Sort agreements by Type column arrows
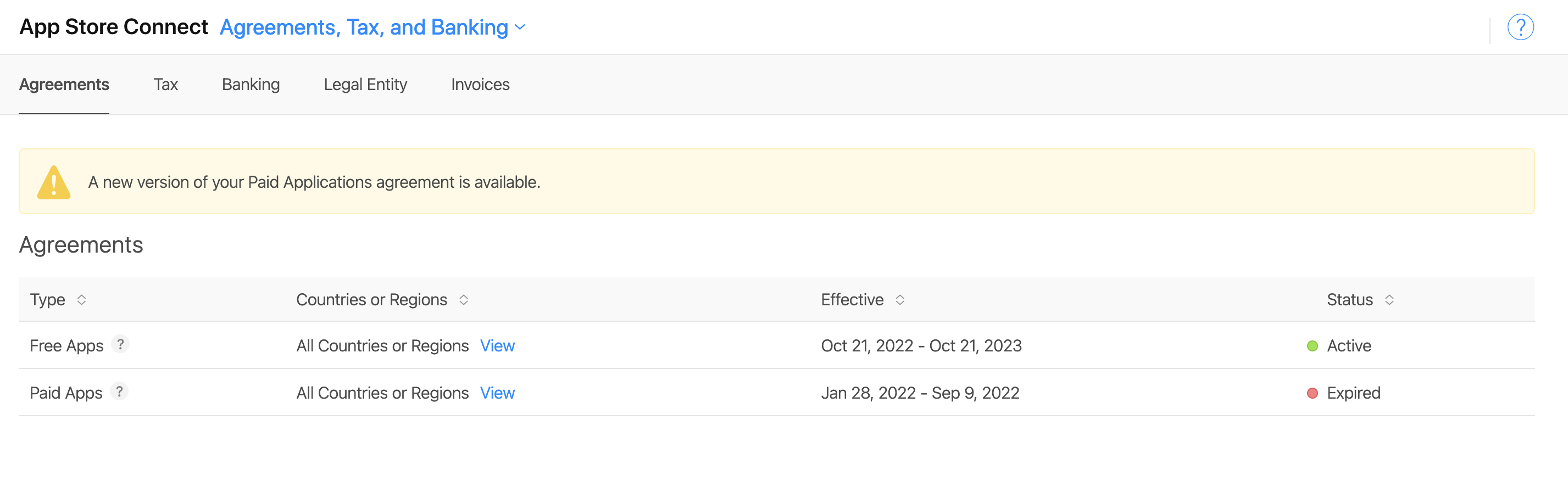 tap(81, 299)
